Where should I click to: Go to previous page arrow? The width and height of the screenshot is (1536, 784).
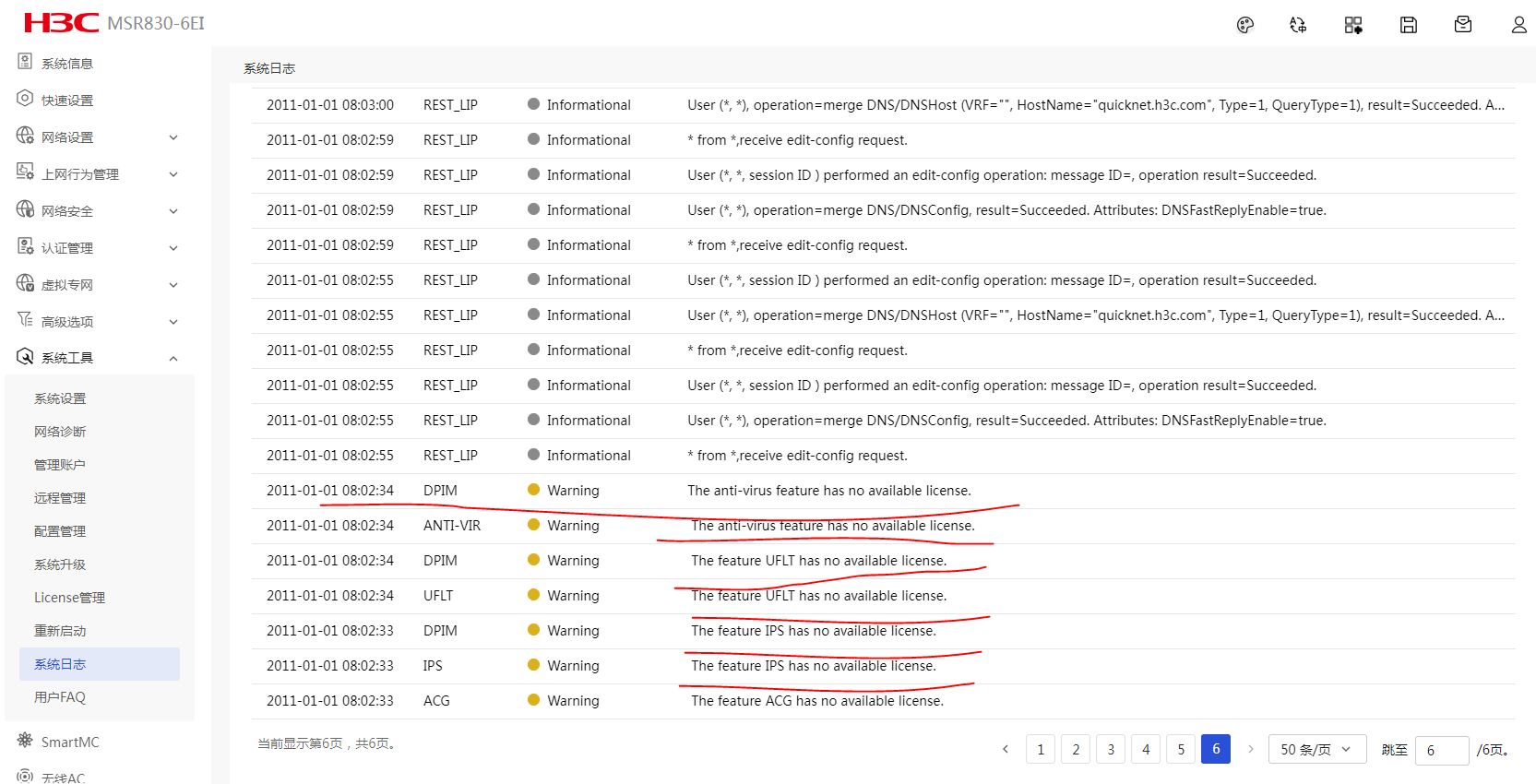tap(1006, 749)
